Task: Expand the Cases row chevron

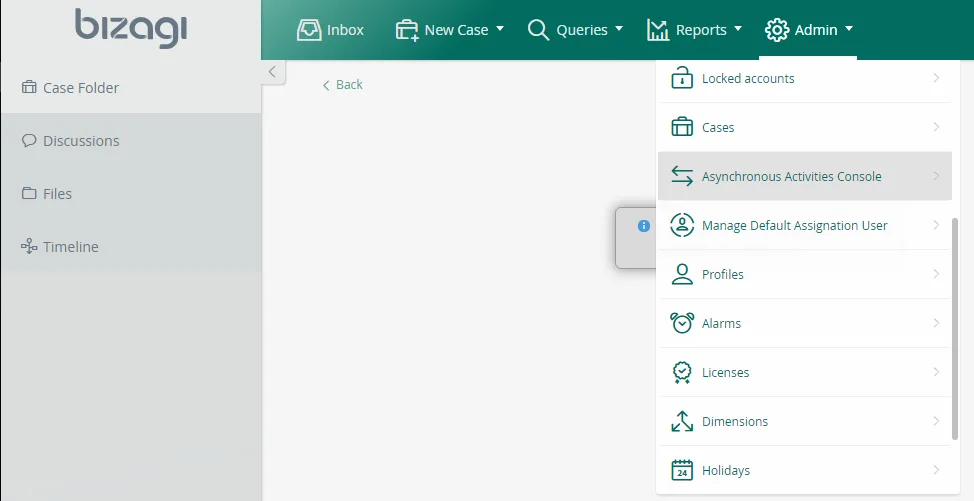Action: point(936,127)
